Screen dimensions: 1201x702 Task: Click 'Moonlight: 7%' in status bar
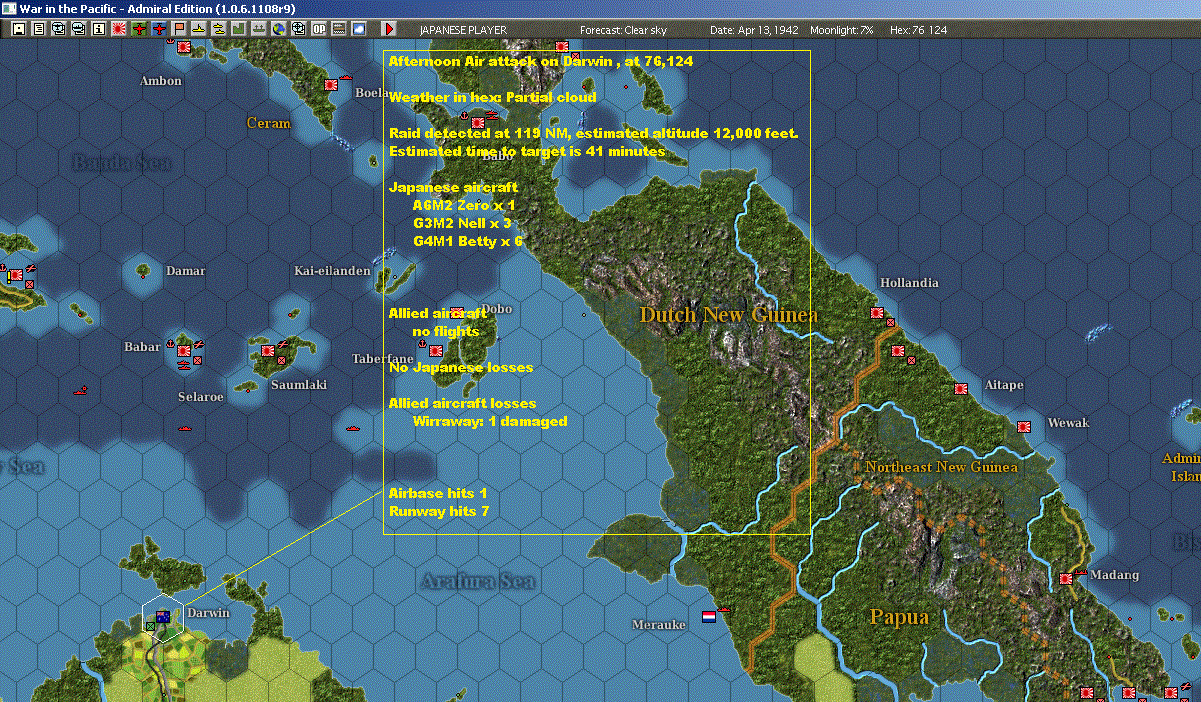(x=842, y=30)
